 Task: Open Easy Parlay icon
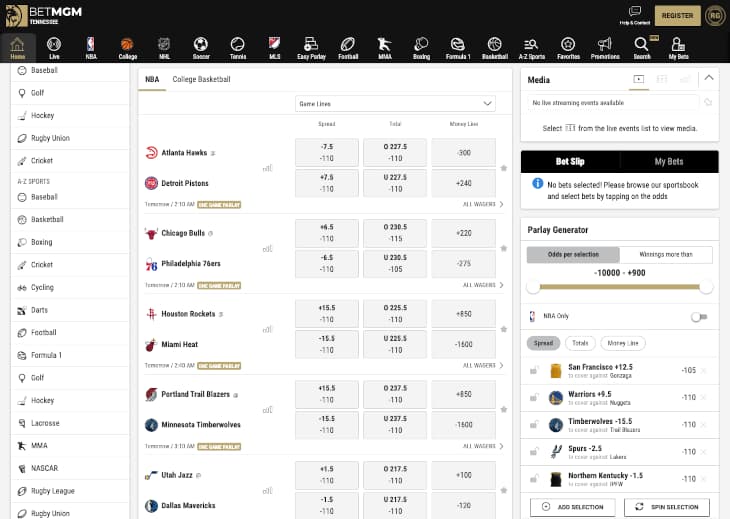[311, 48]
